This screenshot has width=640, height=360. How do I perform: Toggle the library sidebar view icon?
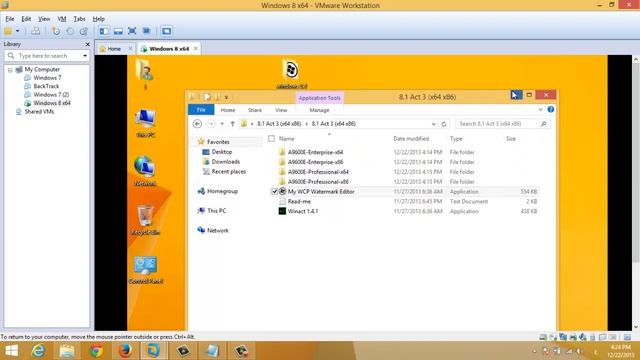(104, 31)
